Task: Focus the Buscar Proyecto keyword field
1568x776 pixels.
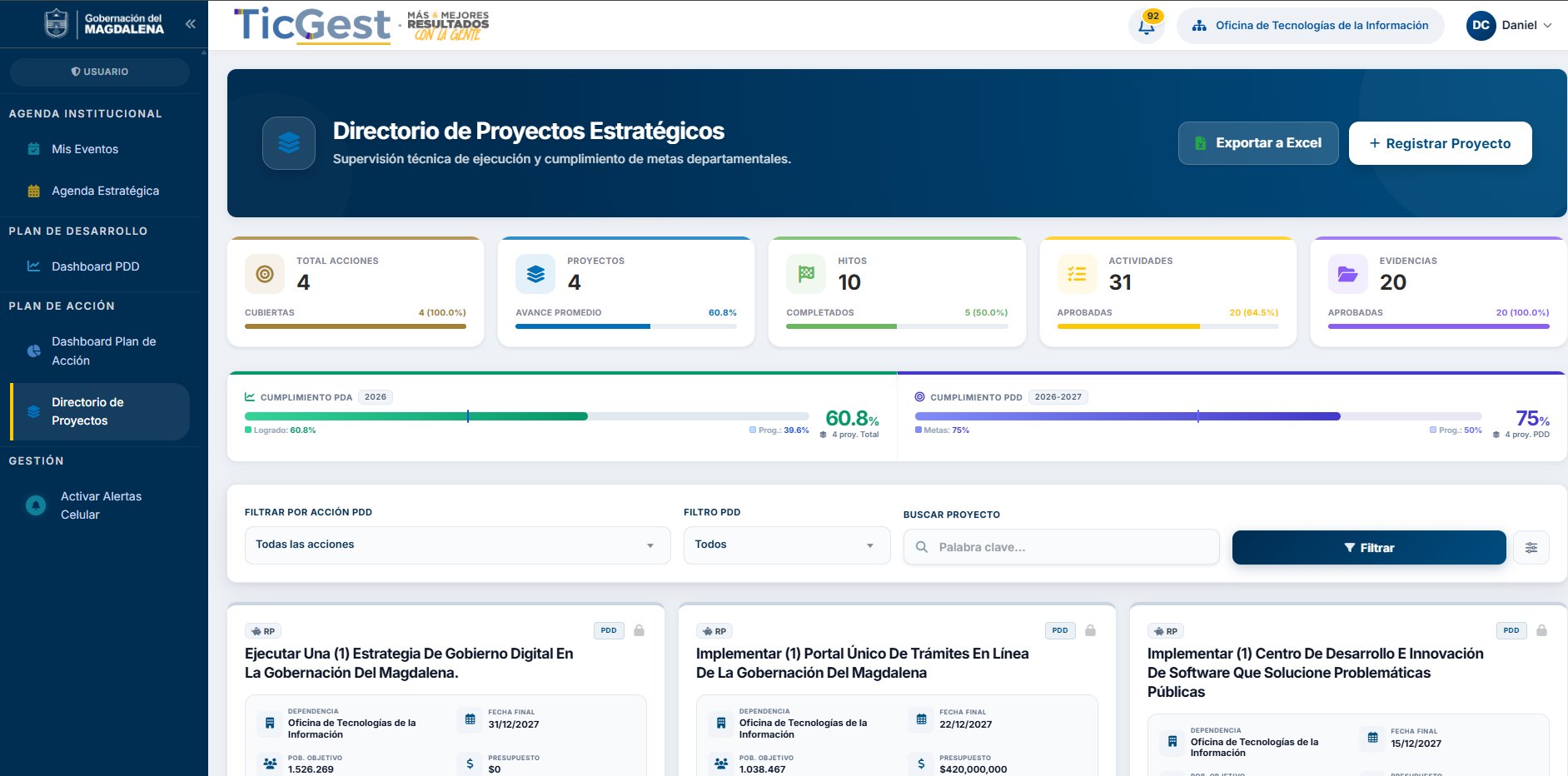Action: (1061, 547)
